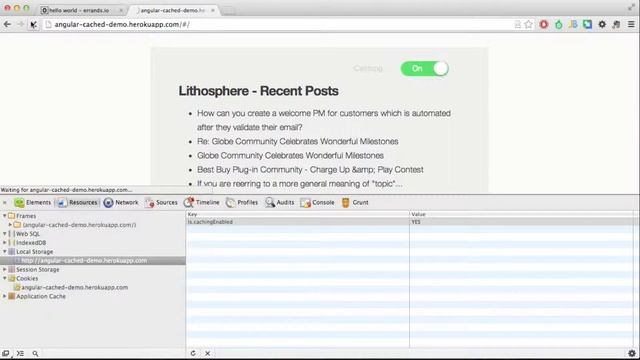
Task: Switch to the Timeline panel
Action: [202, 202]
